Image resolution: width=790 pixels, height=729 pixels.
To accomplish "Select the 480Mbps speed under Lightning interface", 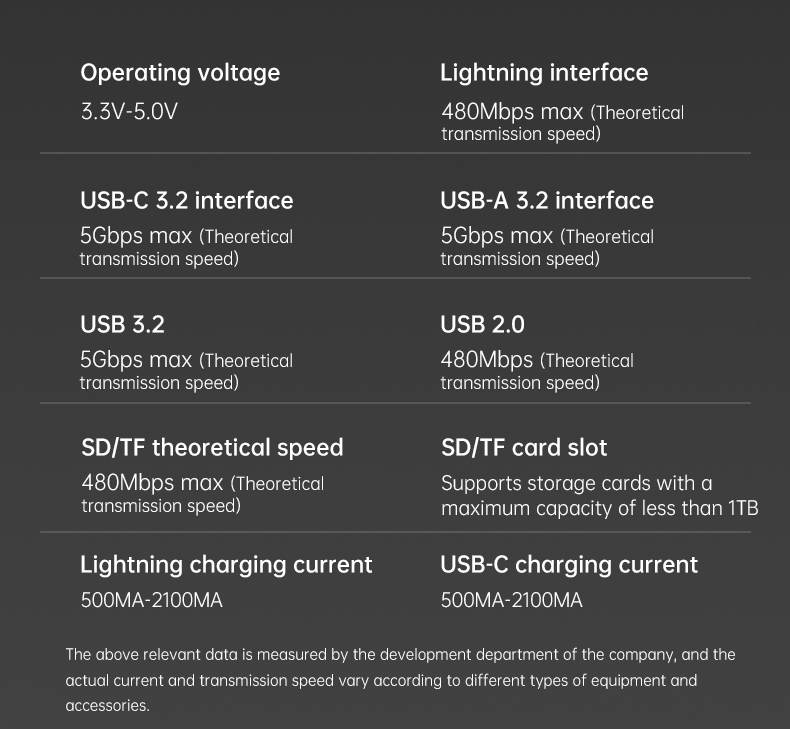I will point(513,112).
